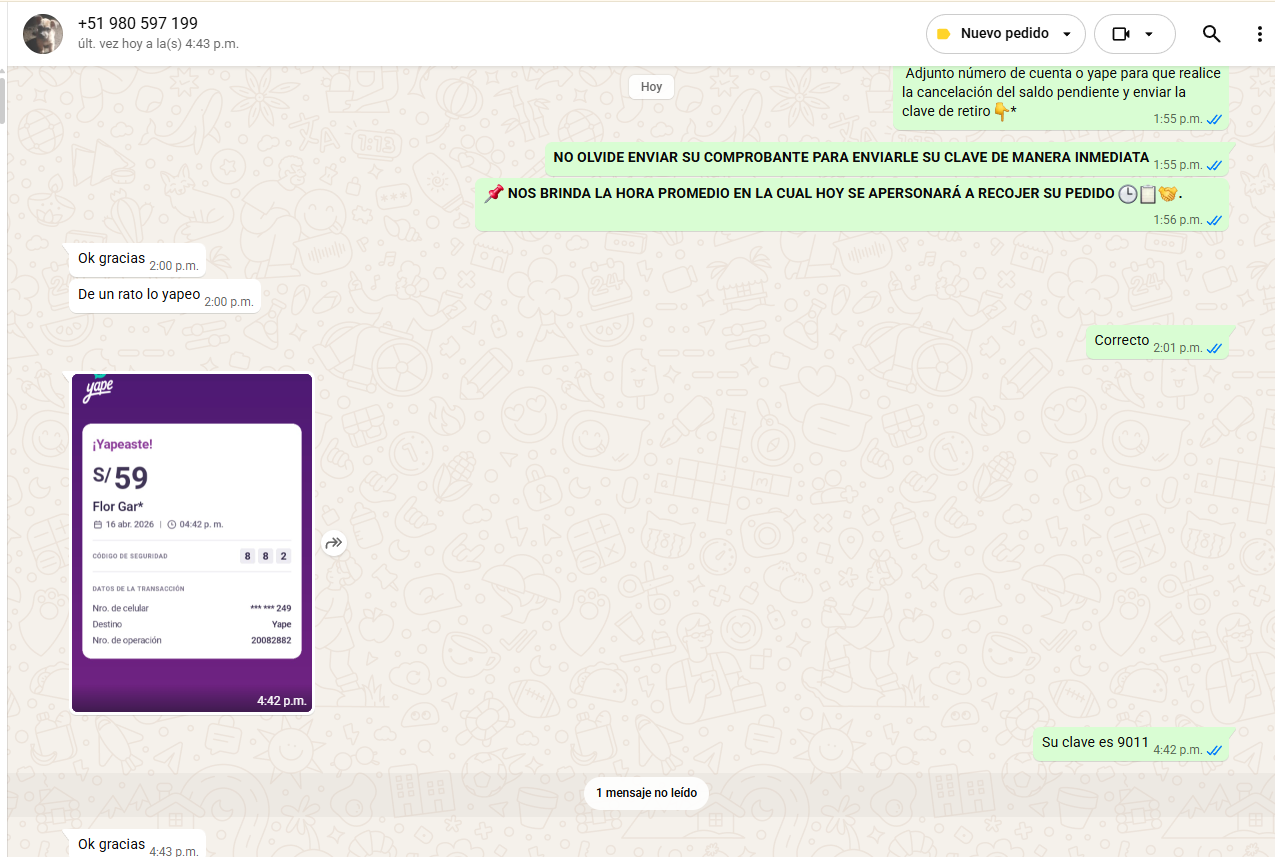
Task: Open the Yape payment receipt thumbnail
Action: click(x=191, y=542)
